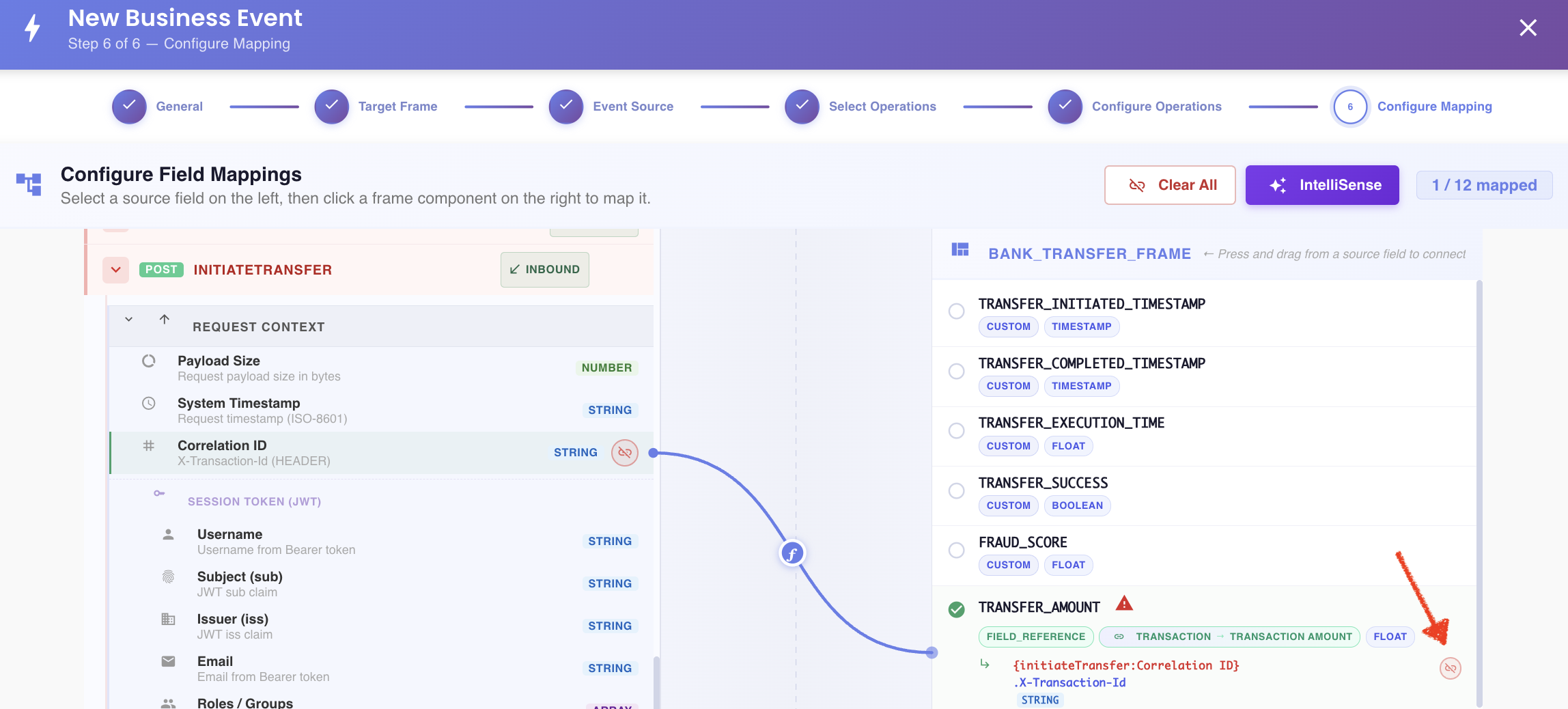The image size is (1568, 709).
Task: Click the System Timestamp clock icon
Action: [148, 403]
